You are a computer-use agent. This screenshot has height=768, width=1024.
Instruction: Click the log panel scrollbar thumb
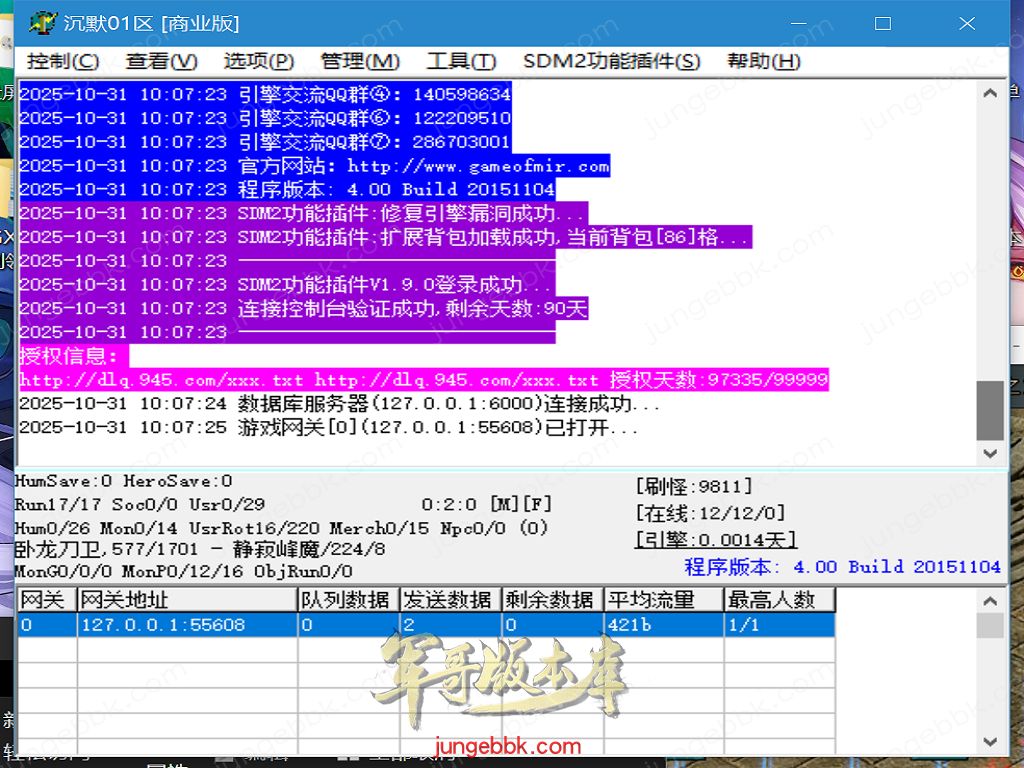(x=990, y=409)
